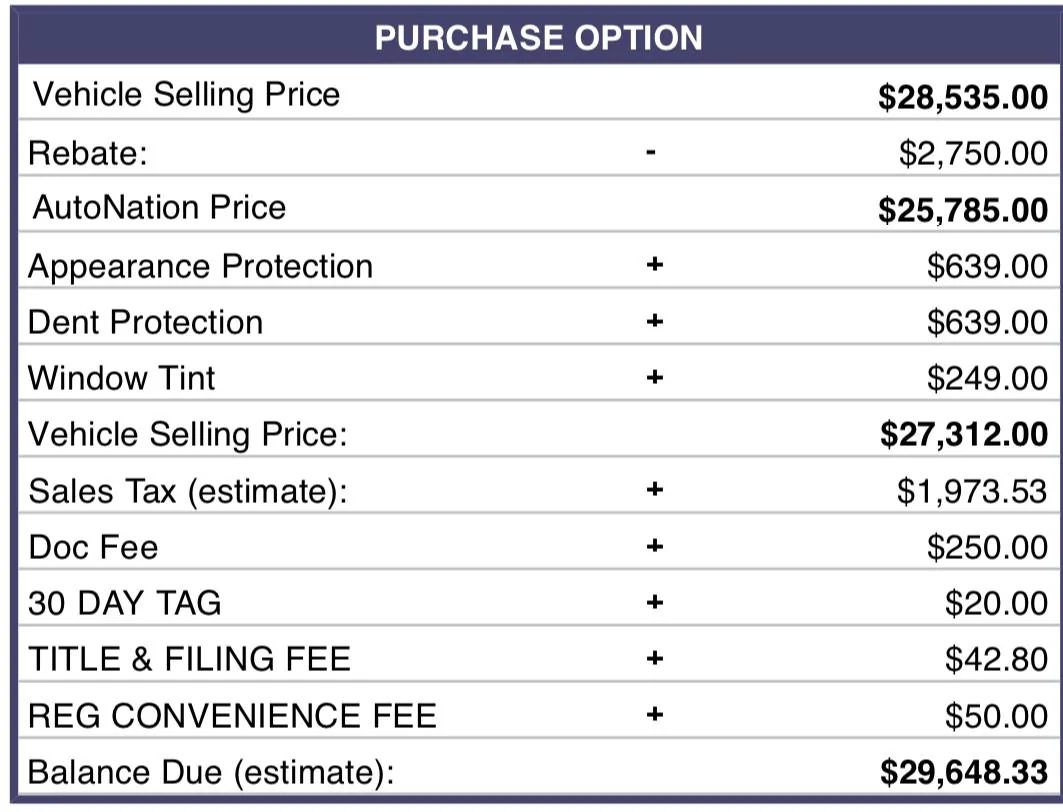1063x812 pixels.
Task: Select the $25,785.00 AutoNation price value
Action: (x=963, y=210)
